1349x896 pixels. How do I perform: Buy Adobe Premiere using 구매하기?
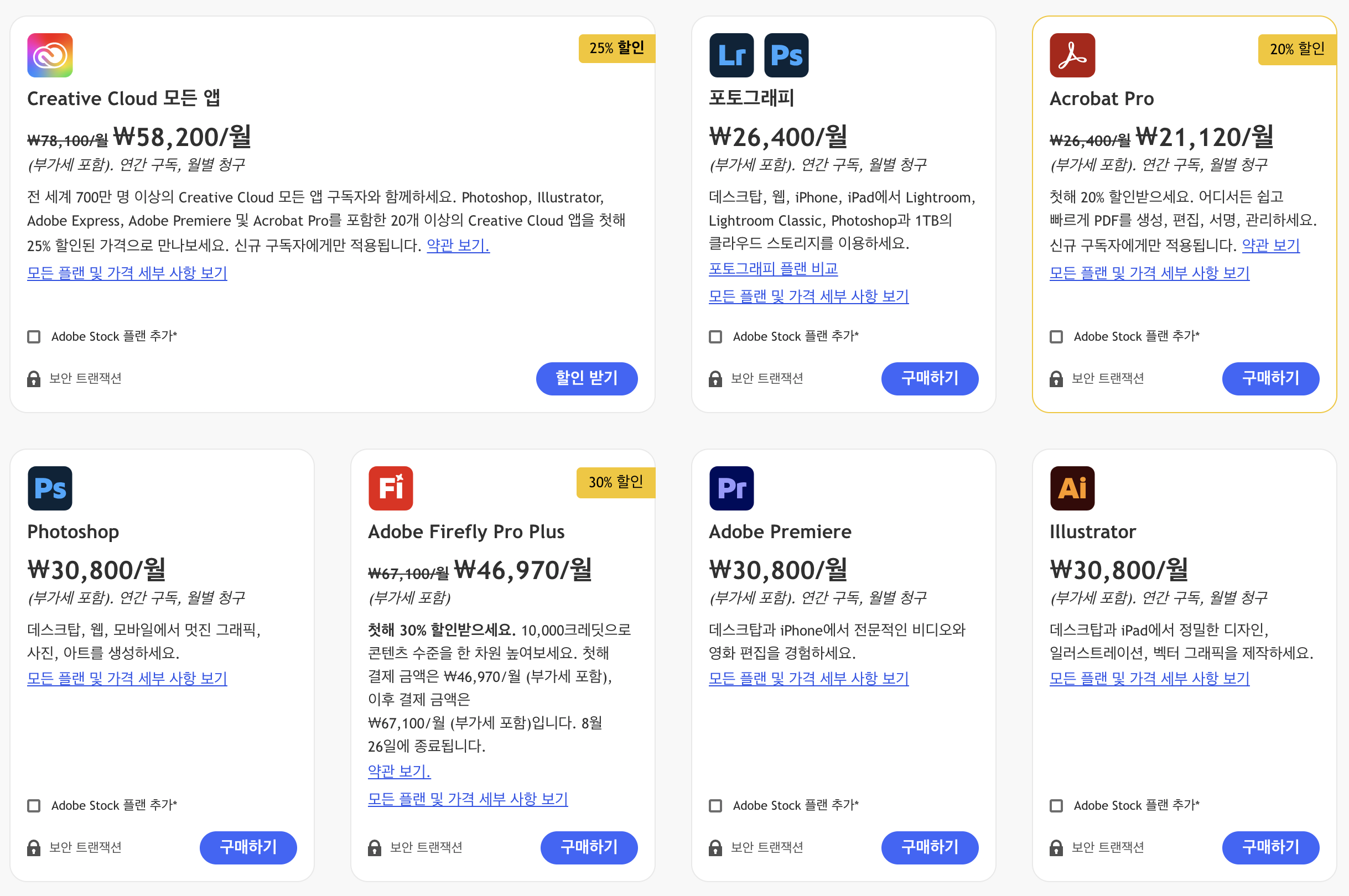pyautogui.click(x=930, y=847)
